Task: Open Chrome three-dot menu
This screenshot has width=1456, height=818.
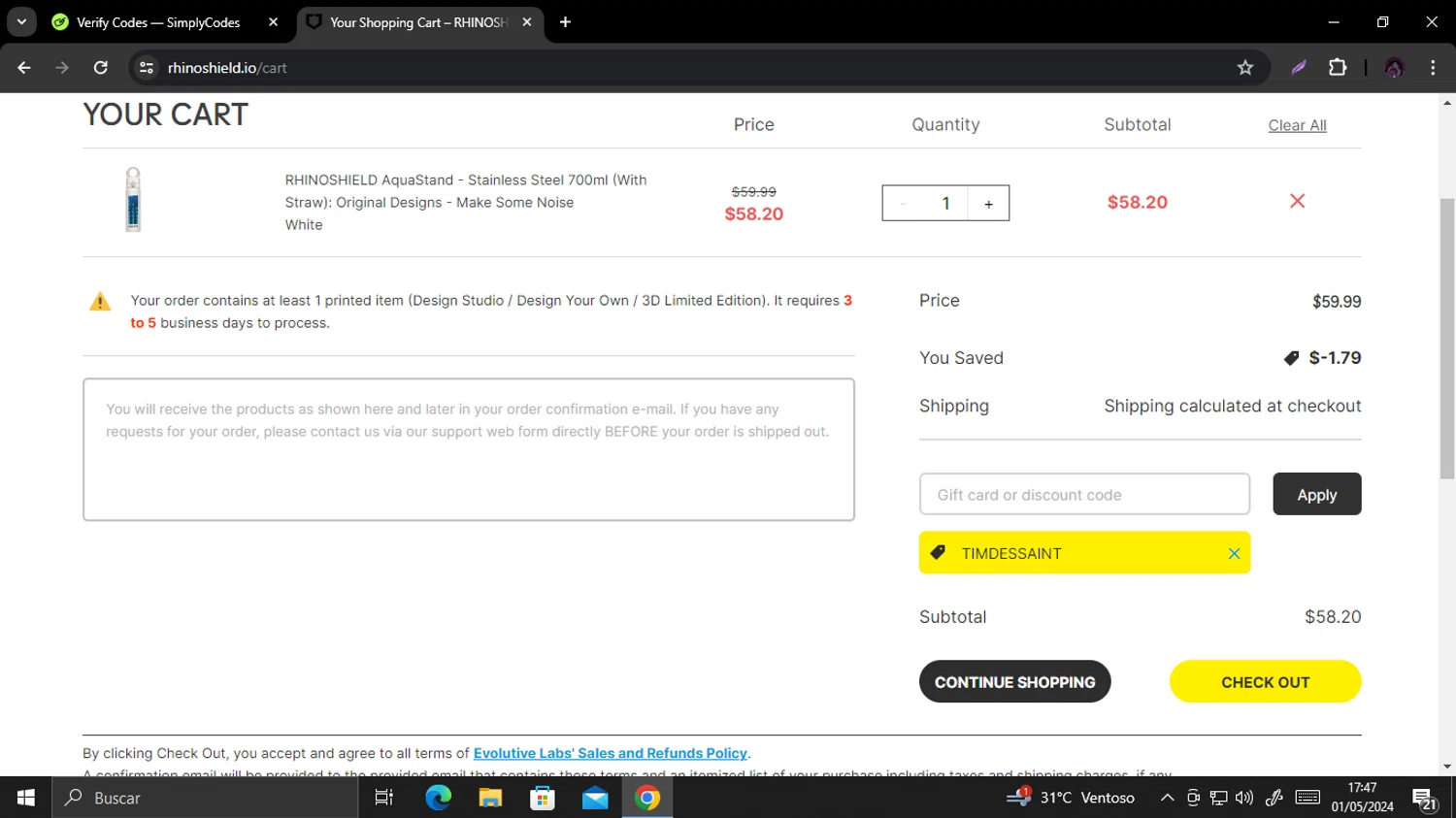Action: point(1433,68)
